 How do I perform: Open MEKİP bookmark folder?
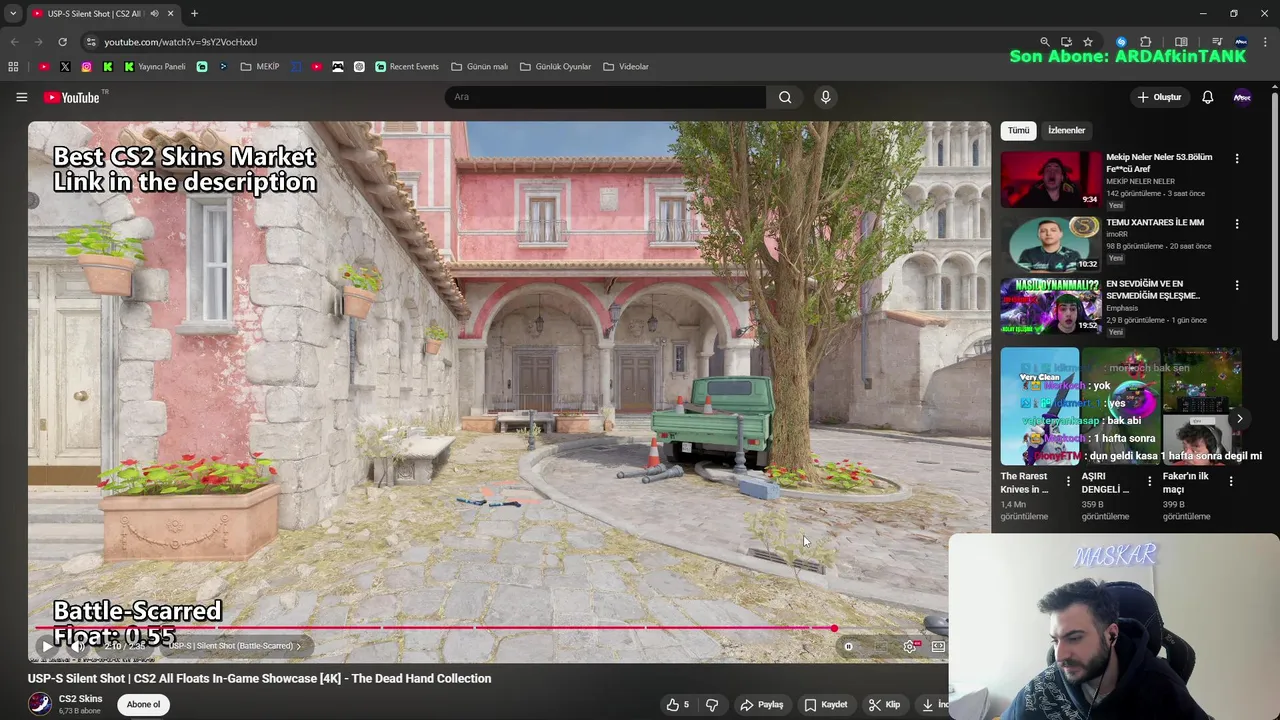pos(260,67)
